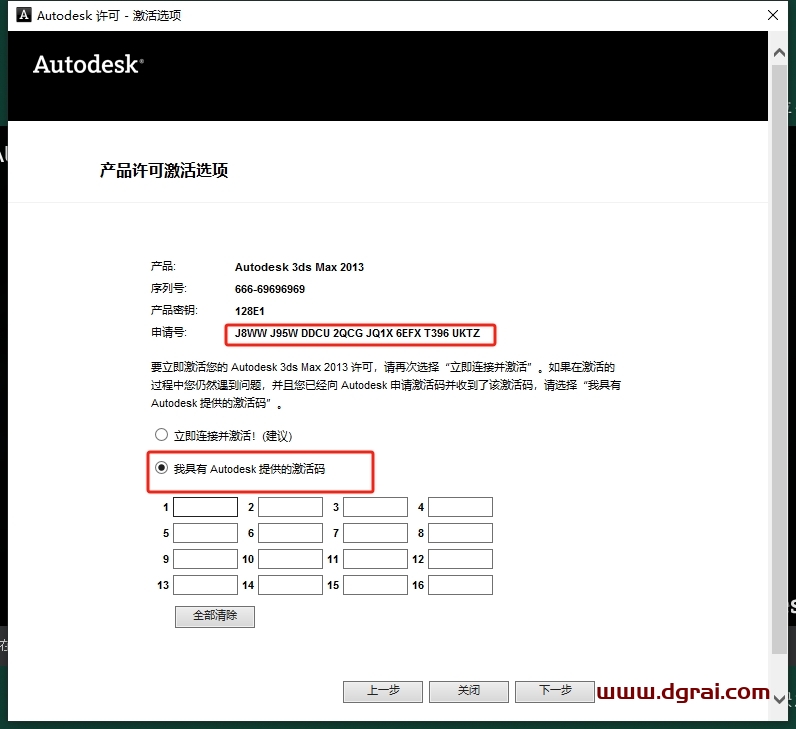The image size is (796, 729).
Task: Click the Autodesk logo in the black banner
Action: click(88, 64)
